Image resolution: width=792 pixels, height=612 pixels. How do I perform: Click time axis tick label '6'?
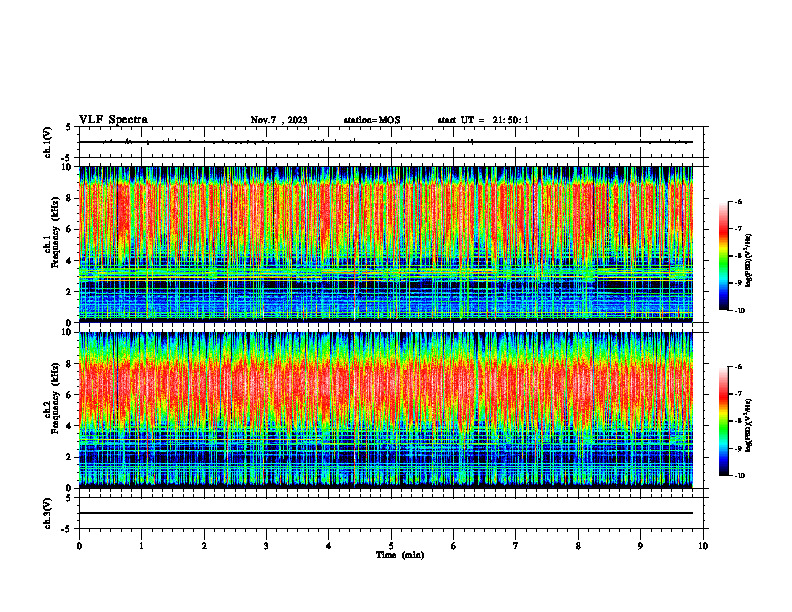click(x=454, y=546)
